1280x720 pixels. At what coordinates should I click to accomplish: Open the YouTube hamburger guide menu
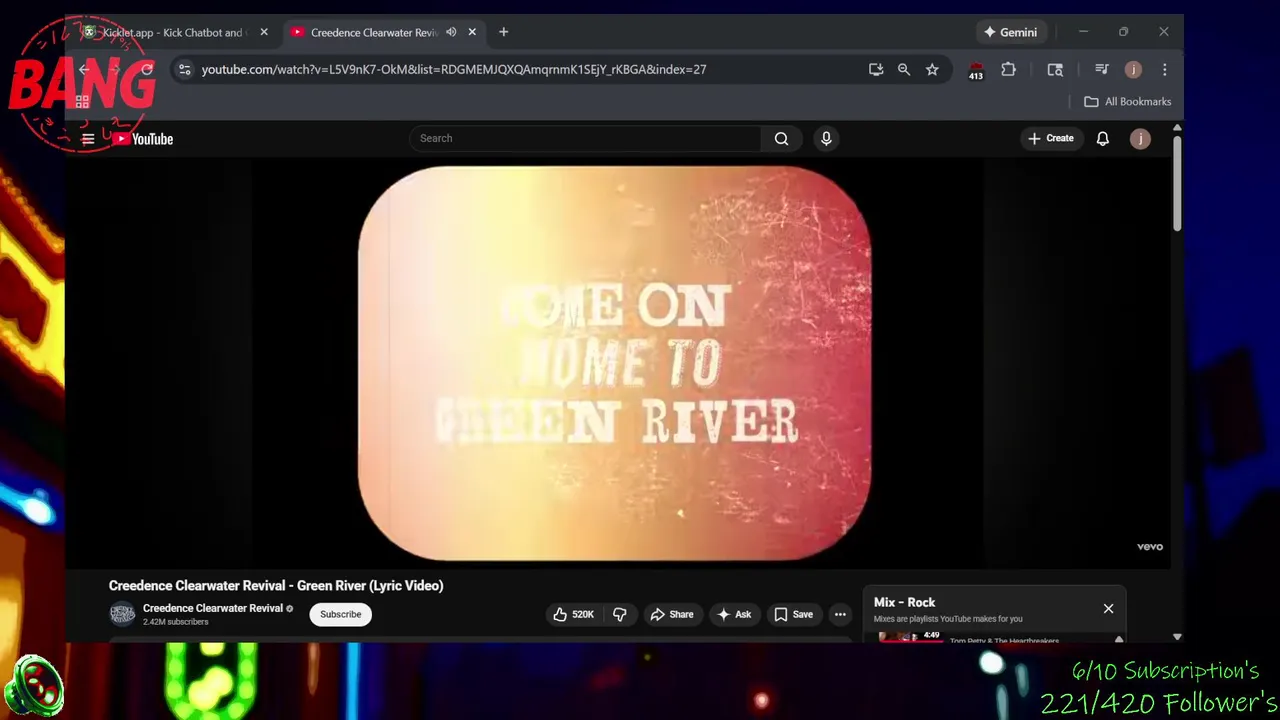[88, 139]
